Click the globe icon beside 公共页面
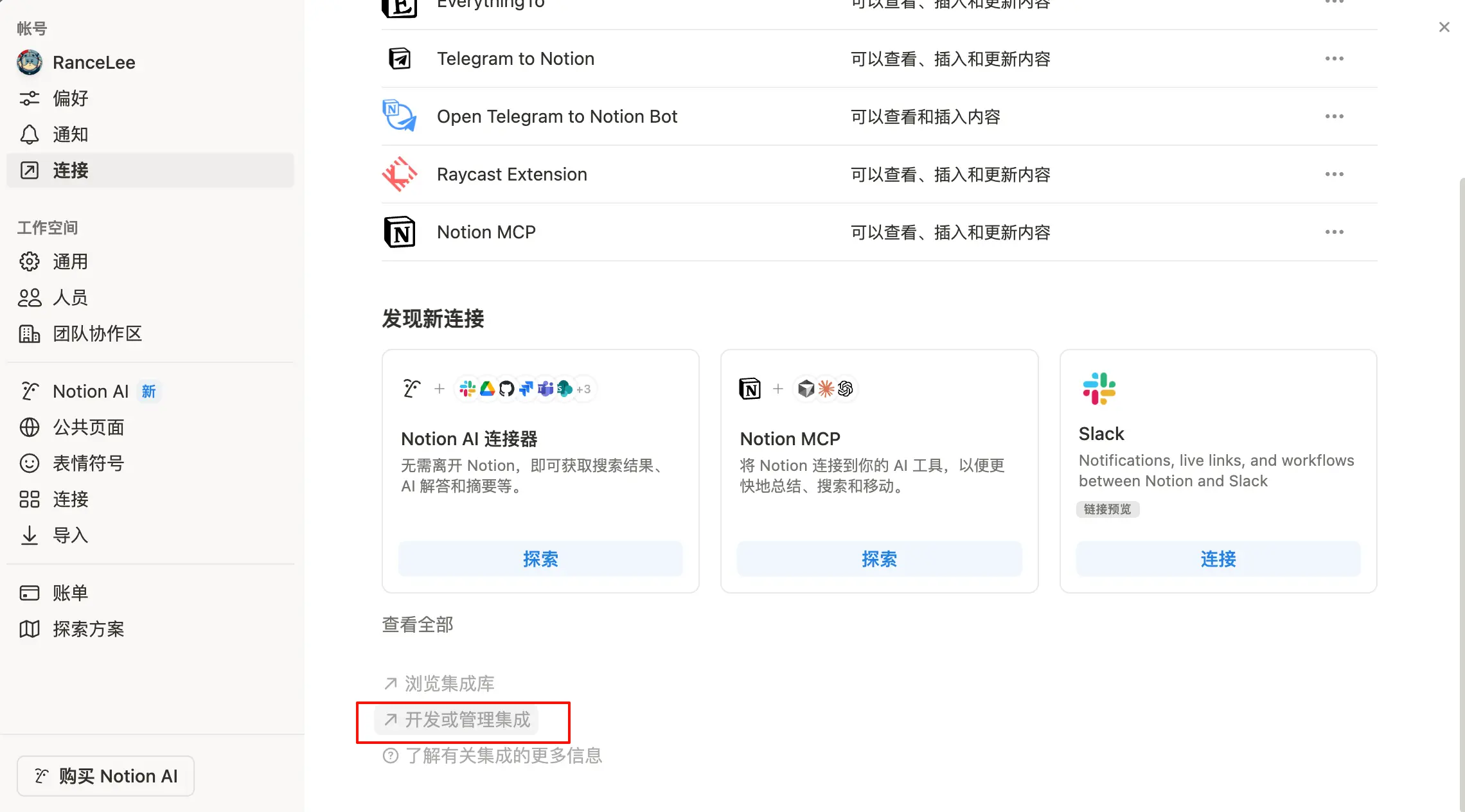This screenshot has width=1465, height=812. (x=30, y=427)
